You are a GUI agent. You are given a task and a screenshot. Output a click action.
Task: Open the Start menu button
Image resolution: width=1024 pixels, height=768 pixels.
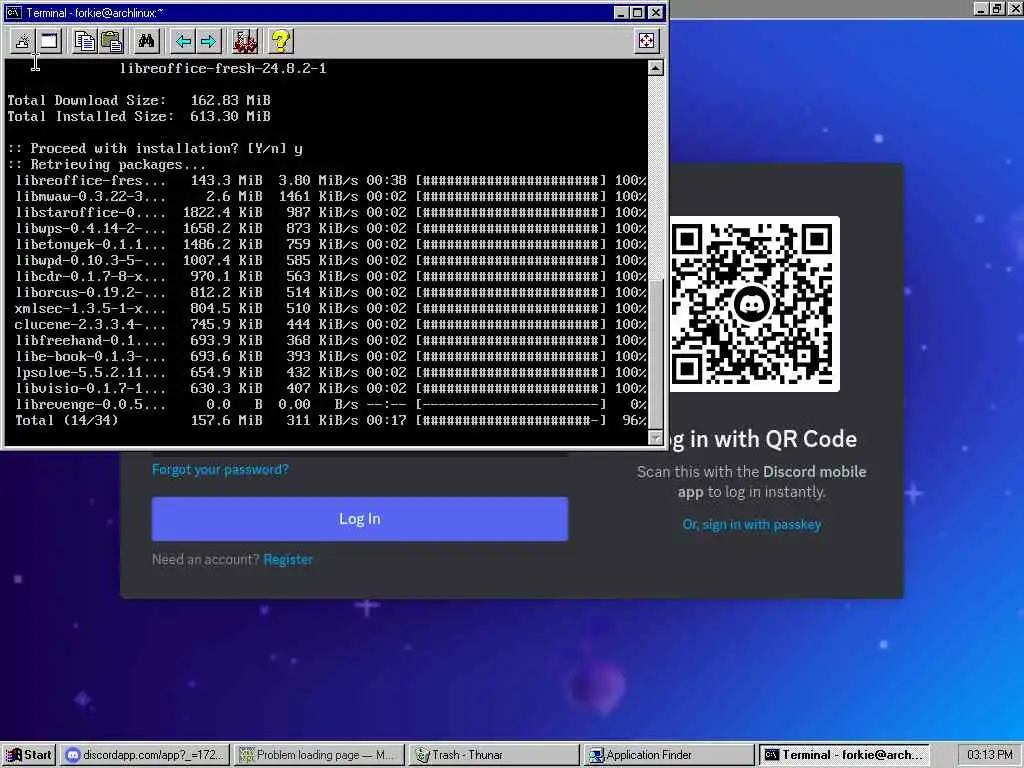[29, 755]
